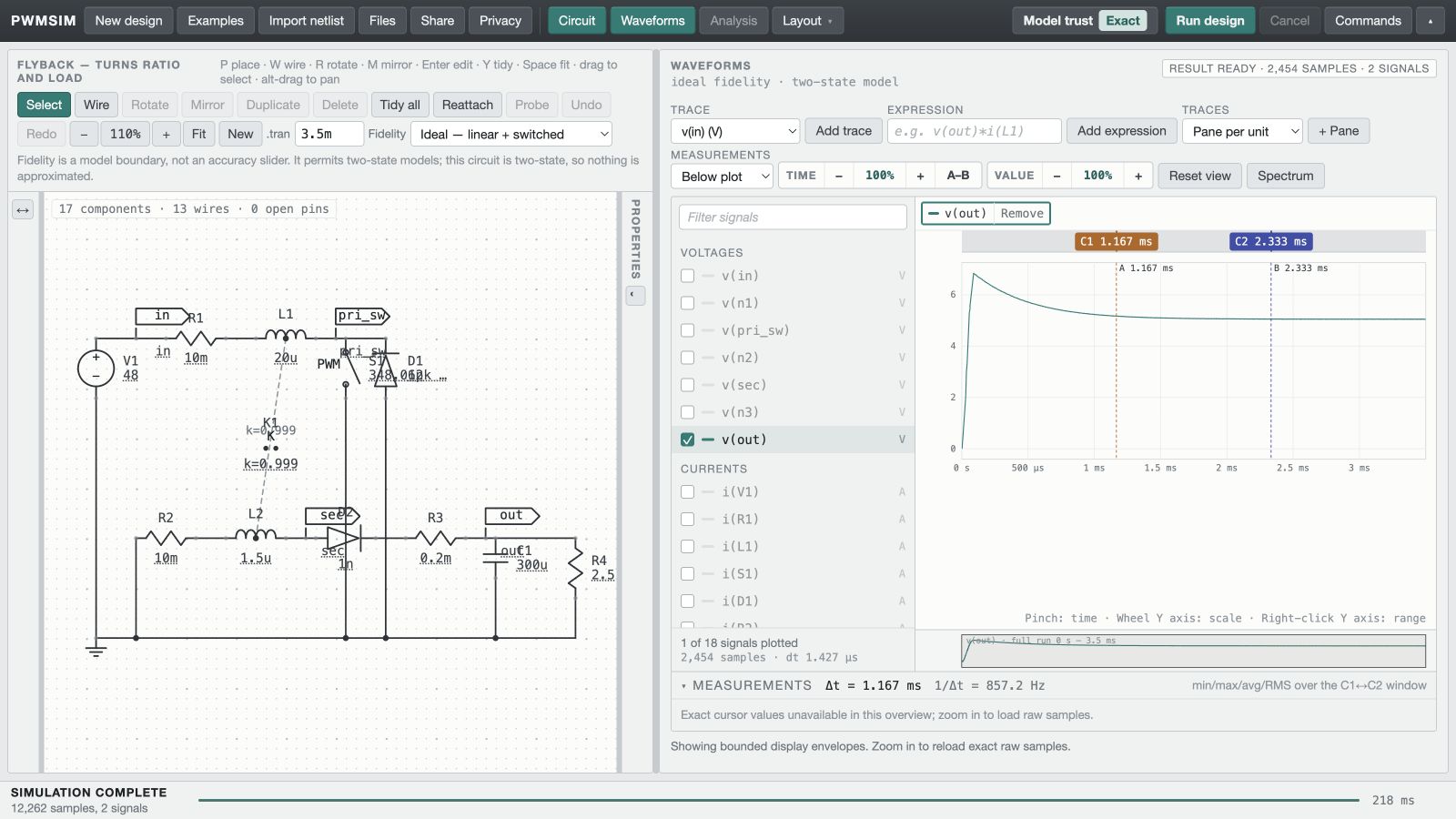1456x819 pixels.
Task: Enable the v(in) signal checkbox
Action: 687,276
